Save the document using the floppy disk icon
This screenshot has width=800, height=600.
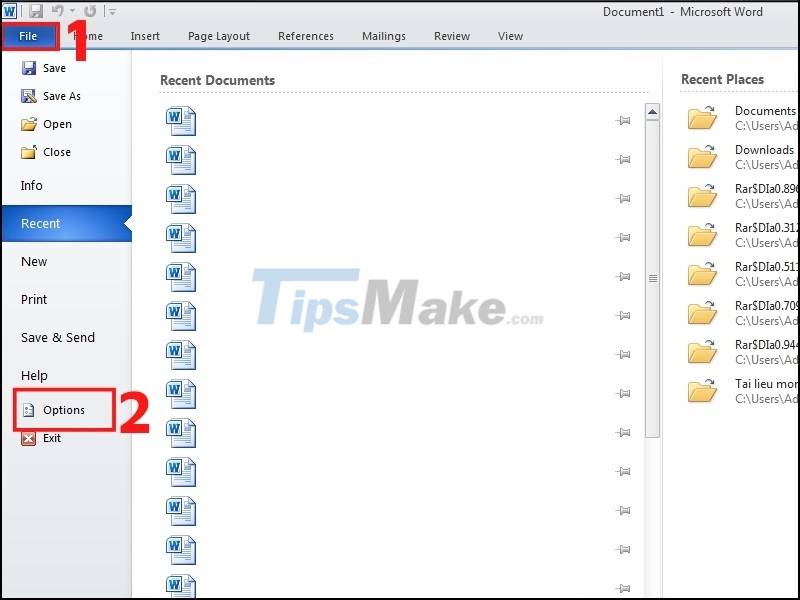(x=35, y=10)
